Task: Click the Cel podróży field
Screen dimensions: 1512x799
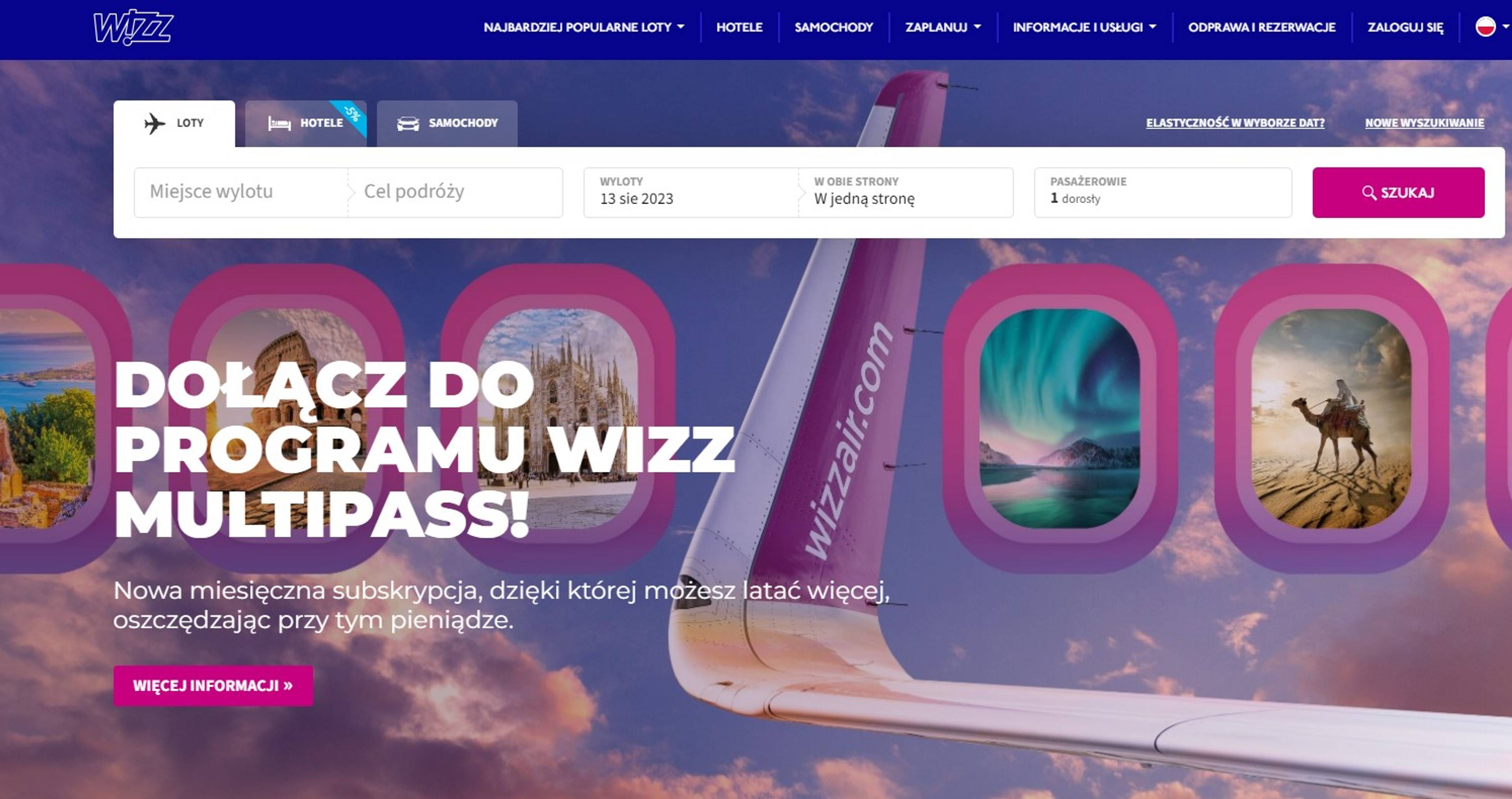Action: (x=456, y=193)
